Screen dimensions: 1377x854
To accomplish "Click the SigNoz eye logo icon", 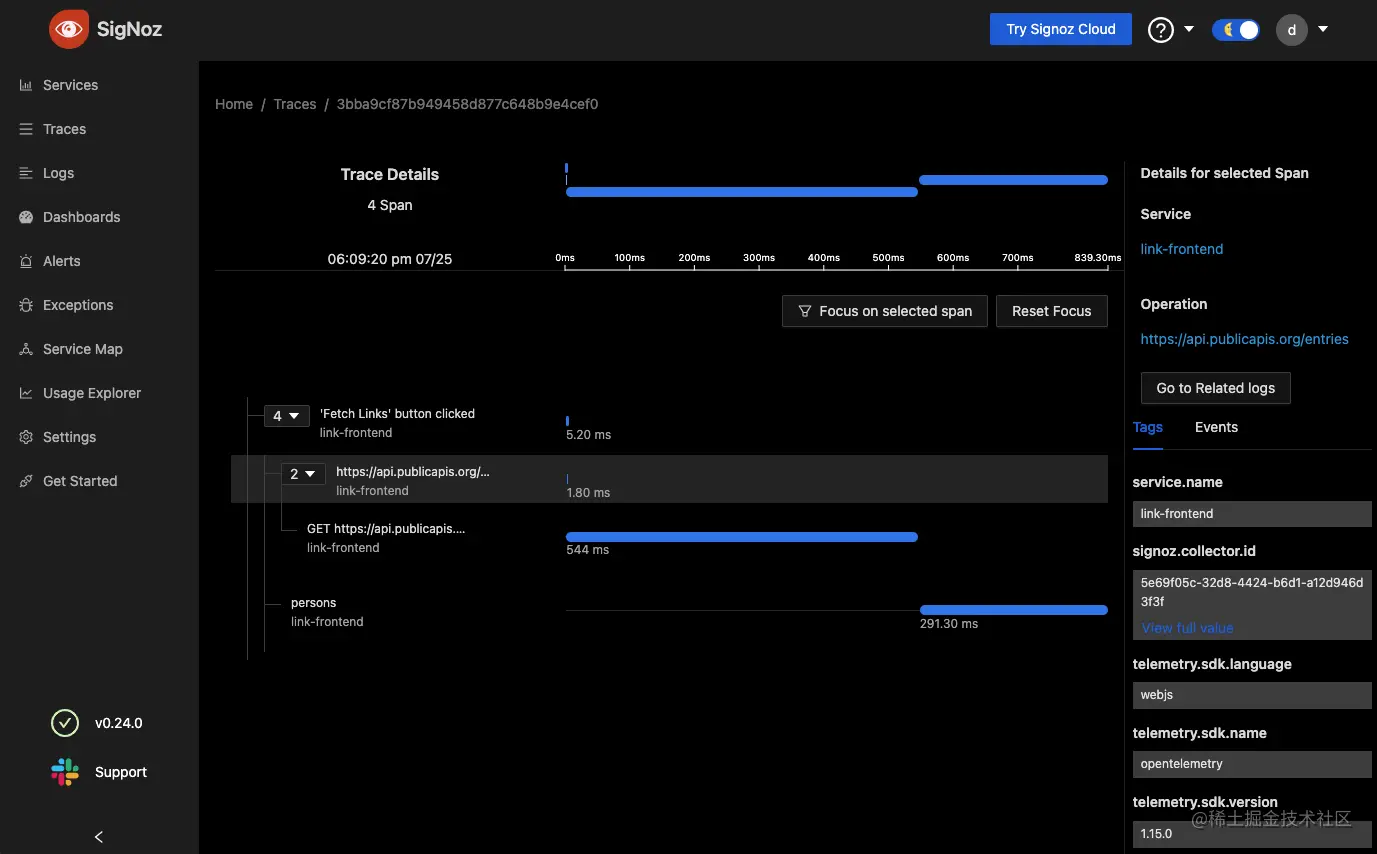I will click(x=68, y=29).
